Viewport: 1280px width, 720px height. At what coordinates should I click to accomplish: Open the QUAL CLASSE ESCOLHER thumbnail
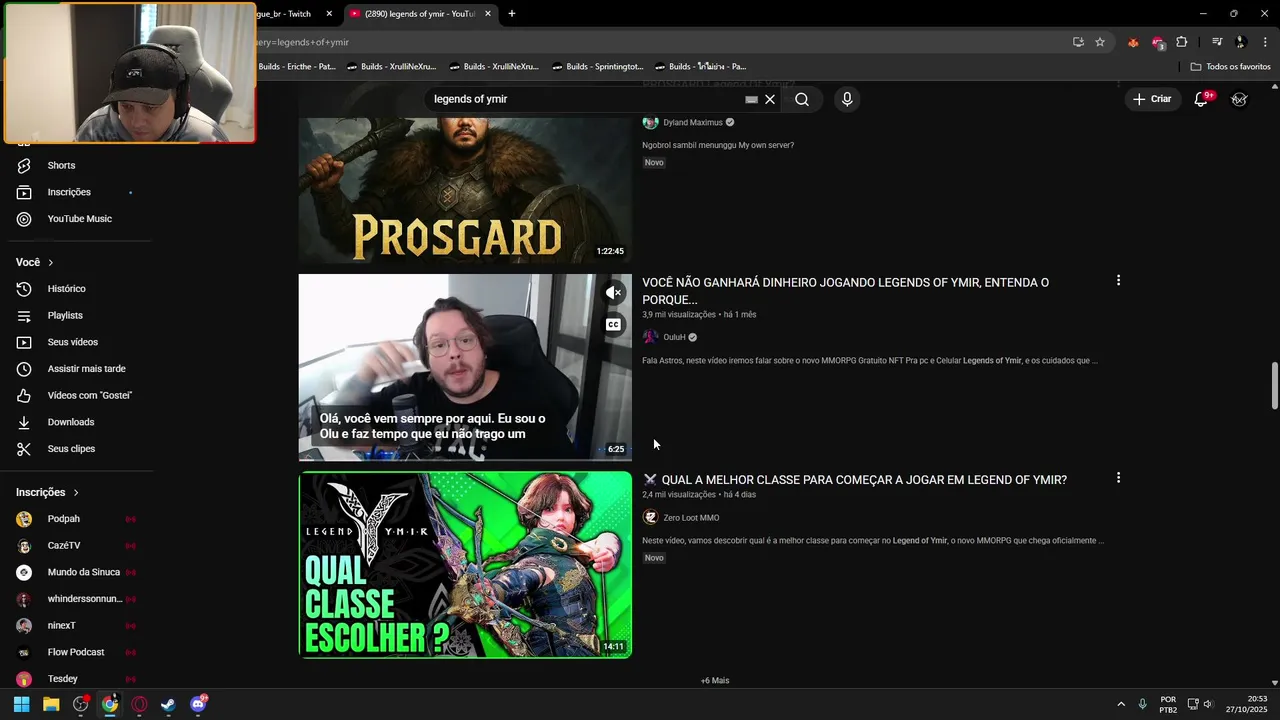tap(465, 565)
